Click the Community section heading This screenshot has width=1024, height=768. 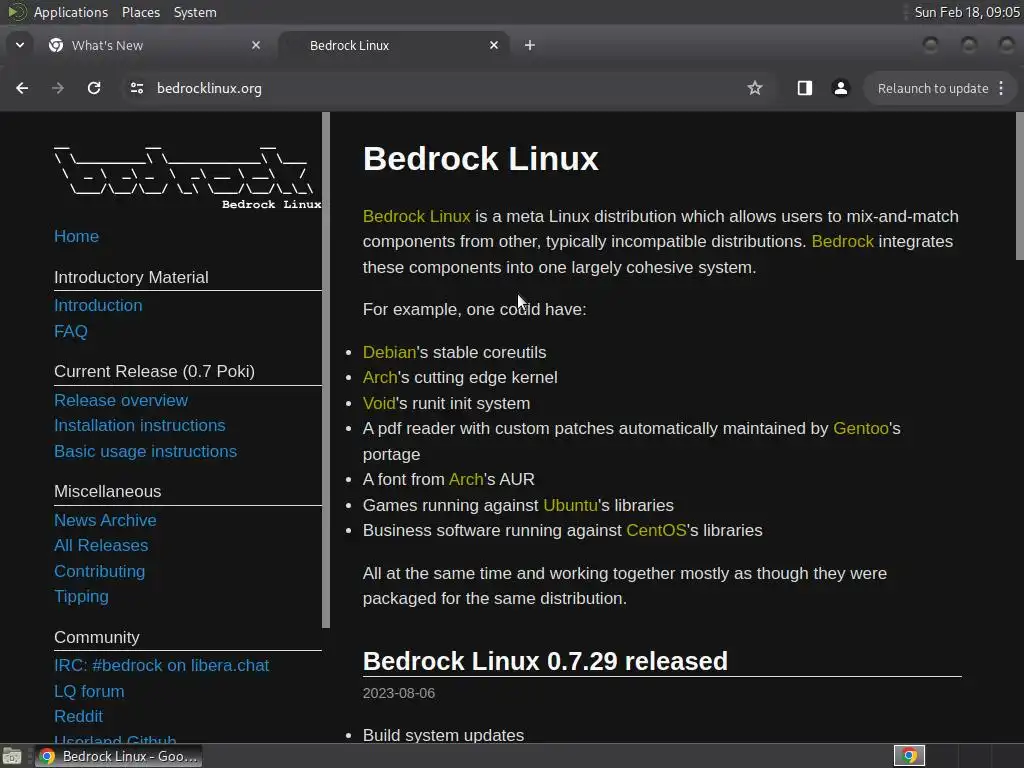coord(97,637)
